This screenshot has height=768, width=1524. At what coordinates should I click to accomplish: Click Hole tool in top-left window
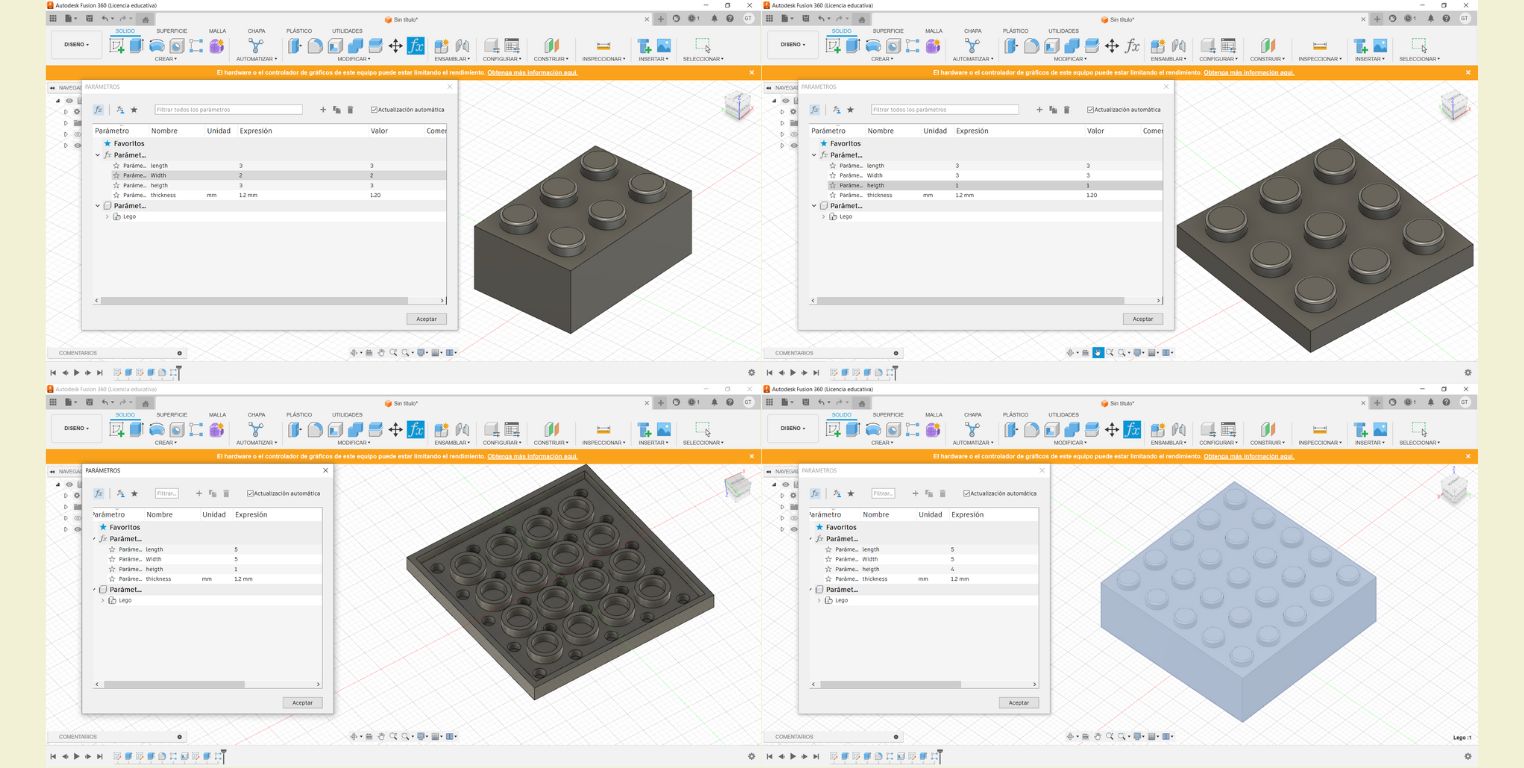(177, 46)
